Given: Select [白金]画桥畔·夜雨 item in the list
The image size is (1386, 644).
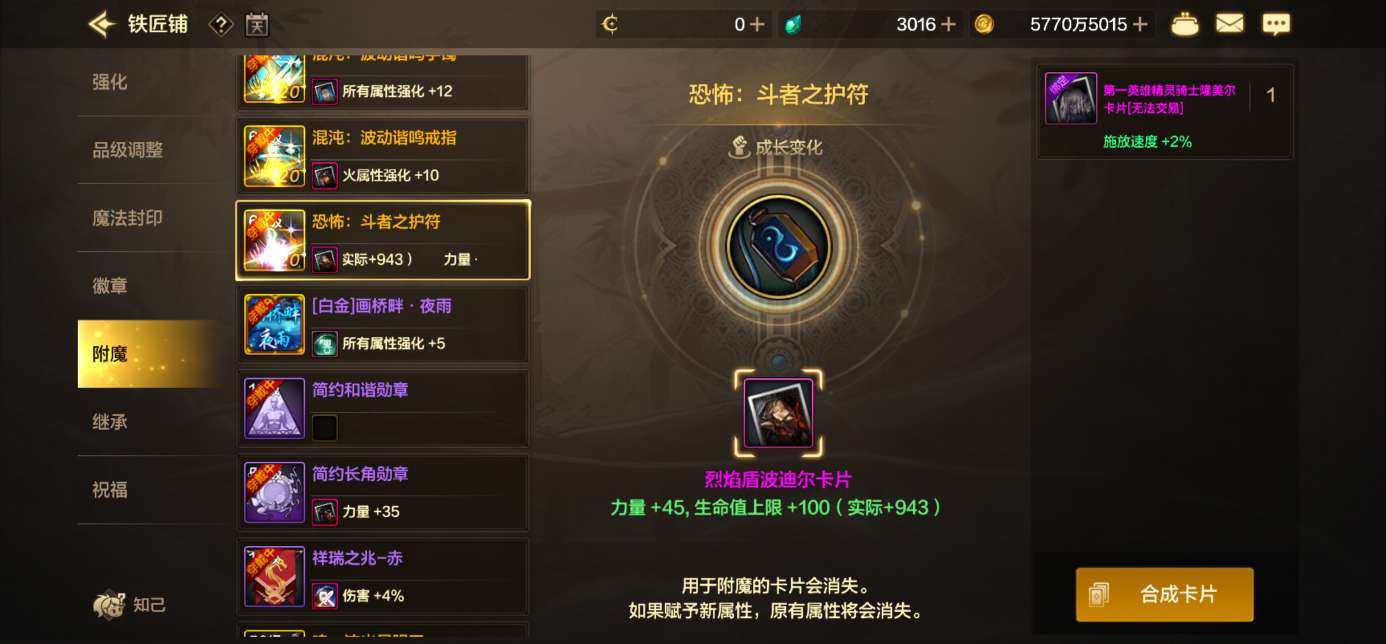Looking at the screenshot, I should click(x=383, y=324).
